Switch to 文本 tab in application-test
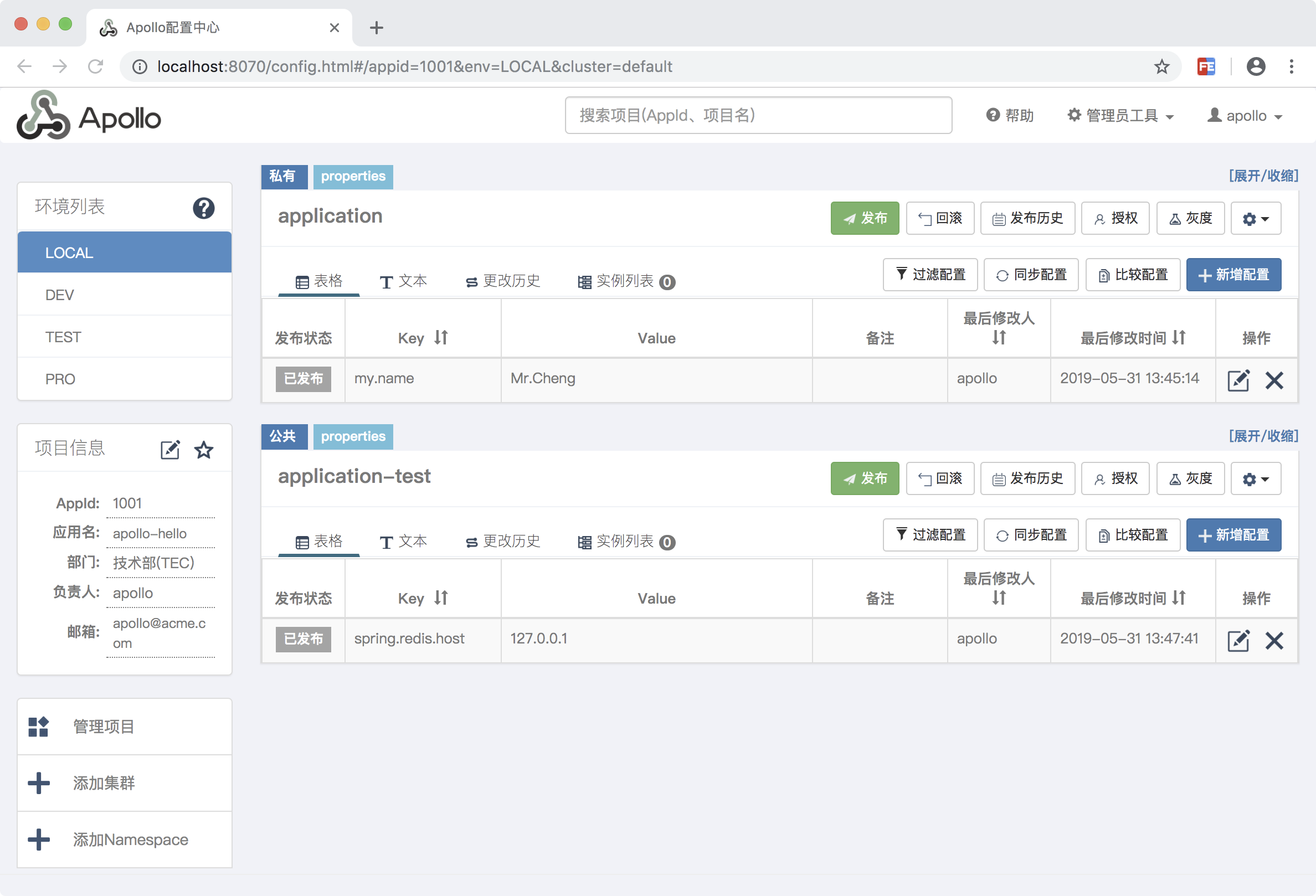 [403, 541]
